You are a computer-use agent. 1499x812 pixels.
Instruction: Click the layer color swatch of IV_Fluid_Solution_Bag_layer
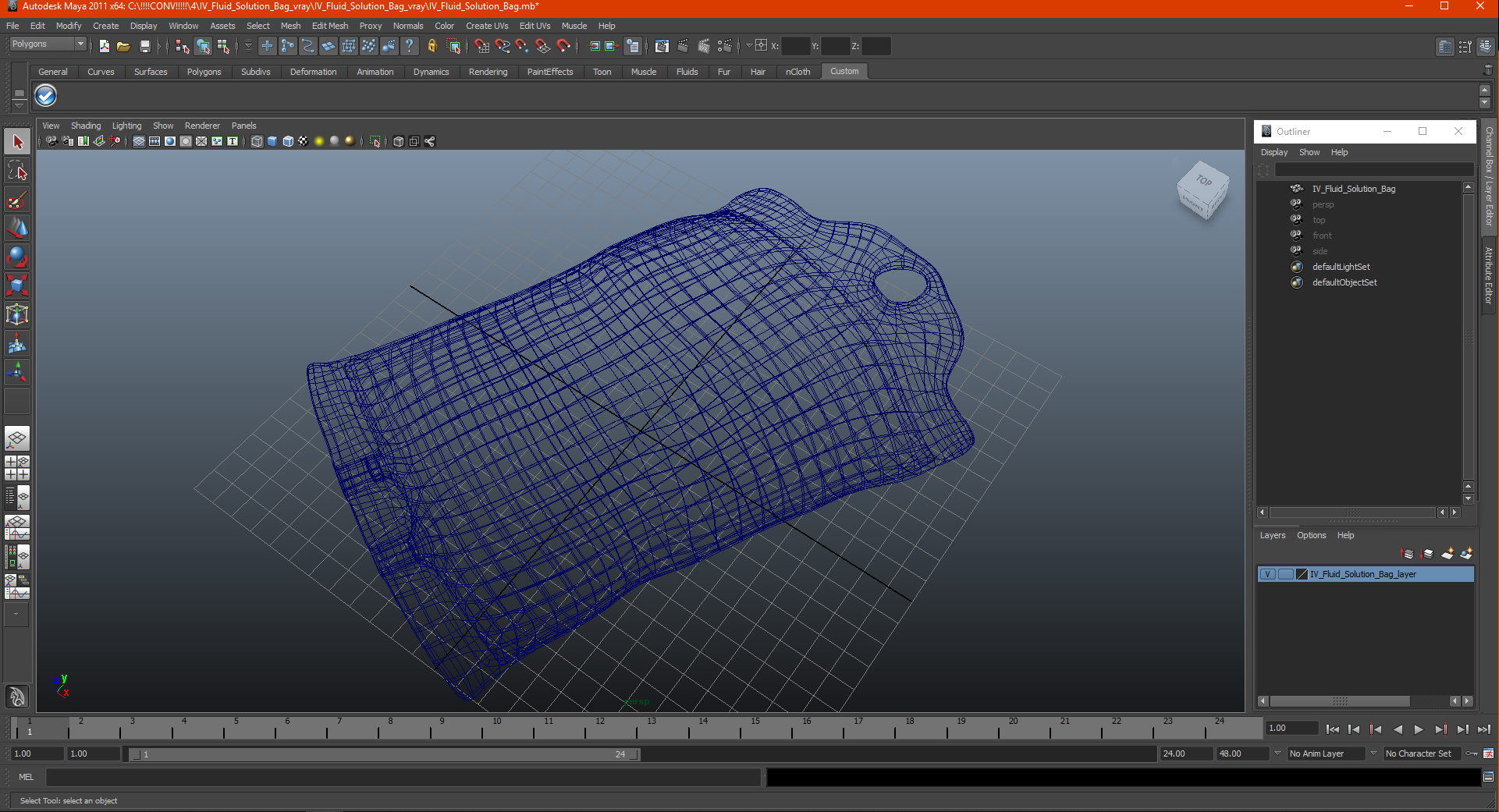[x=1302, y=574]
